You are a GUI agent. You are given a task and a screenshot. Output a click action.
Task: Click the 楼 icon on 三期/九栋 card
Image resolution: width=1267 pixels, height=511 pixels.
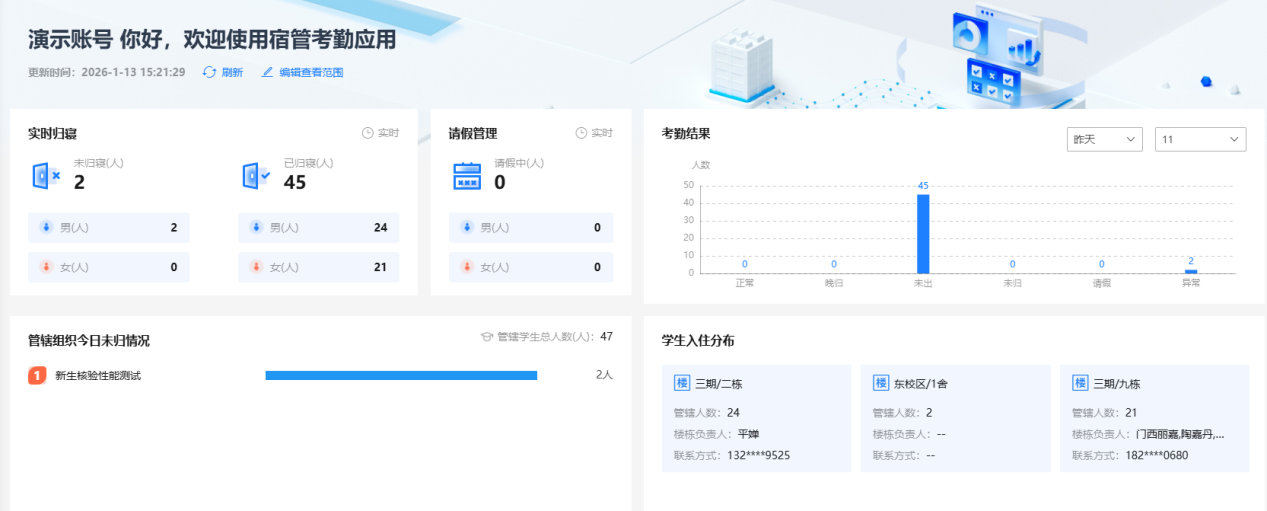1080,383
